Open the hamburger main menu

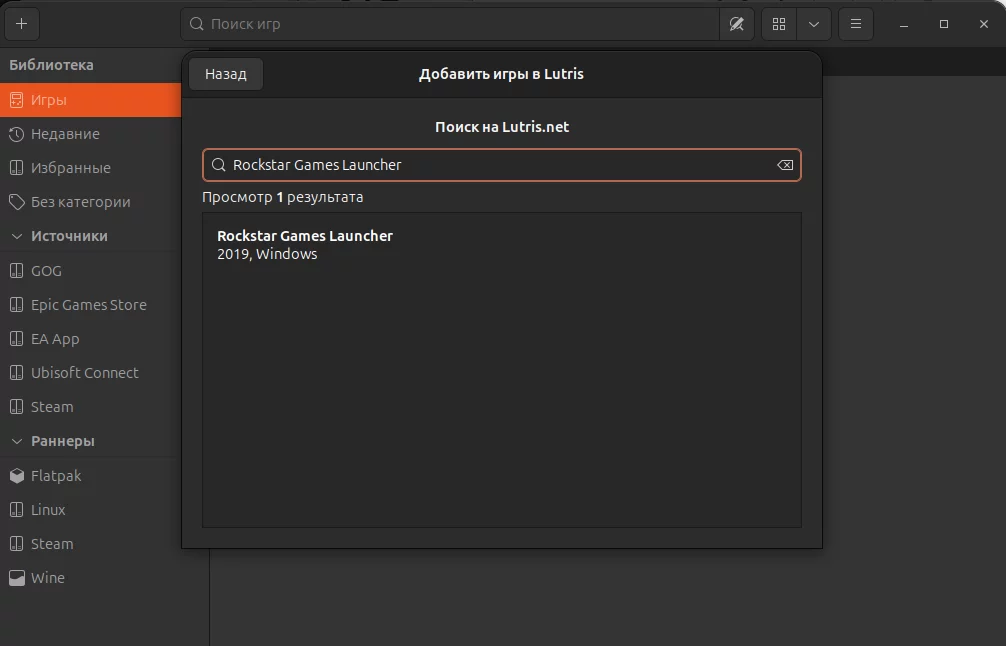856,24
